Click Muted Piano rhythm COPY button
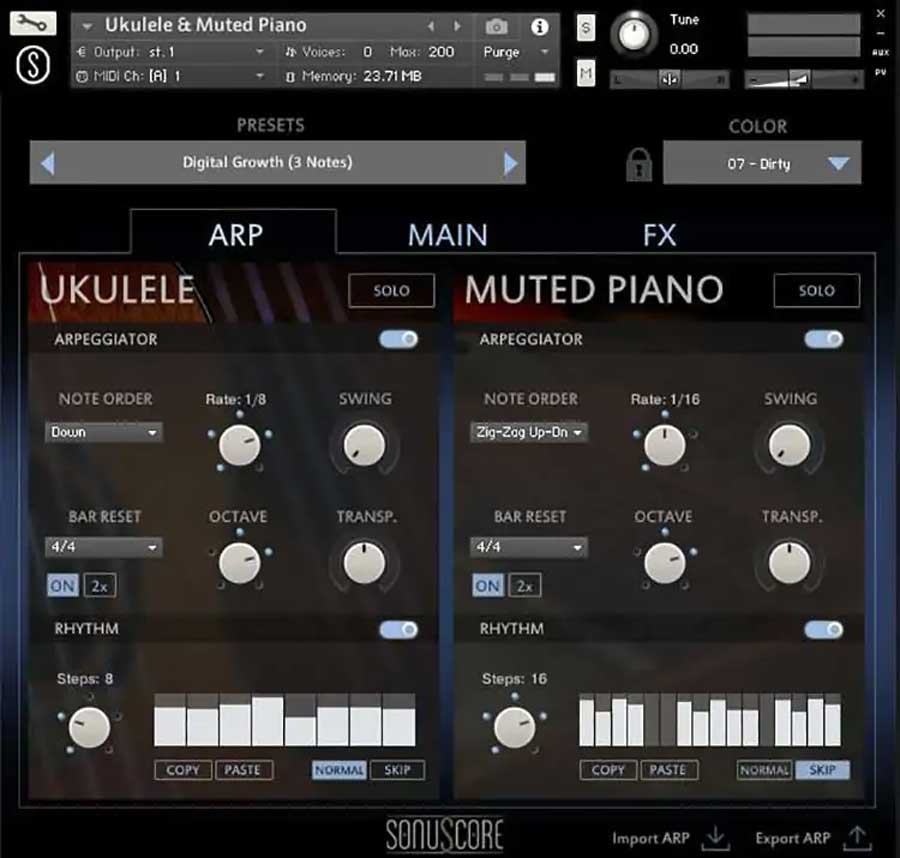The width and height of the screenshot is (900, 858). (608, 770)
